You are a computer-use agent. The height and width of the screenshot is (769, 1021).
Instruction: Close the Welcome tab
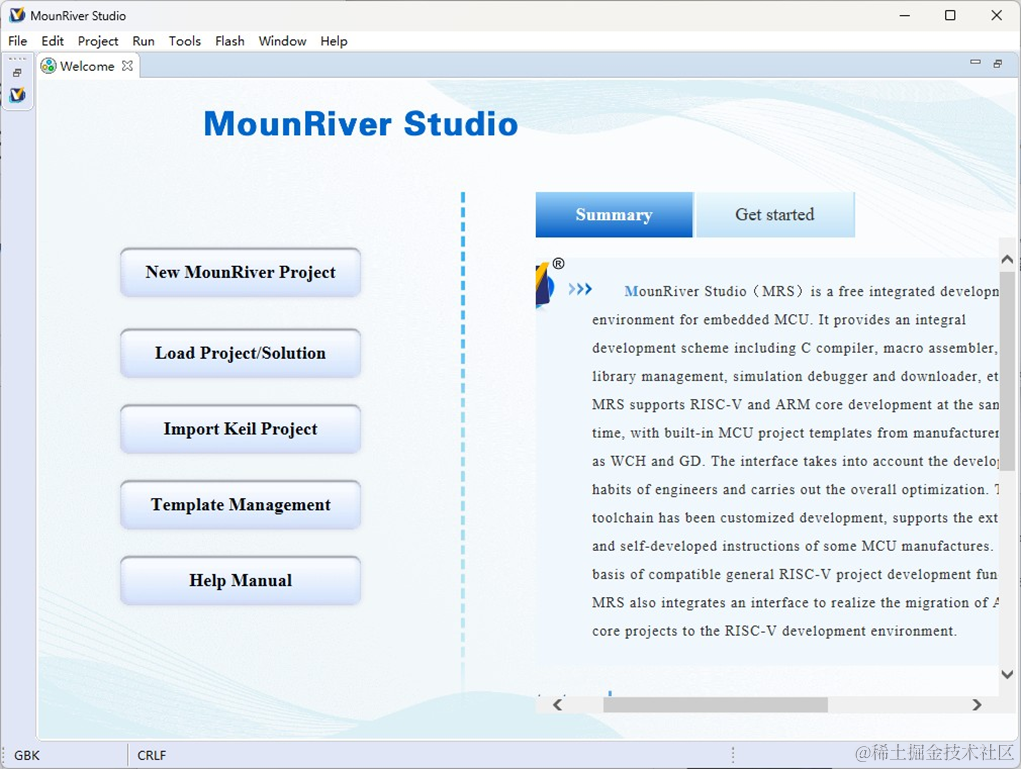[128, 66]
